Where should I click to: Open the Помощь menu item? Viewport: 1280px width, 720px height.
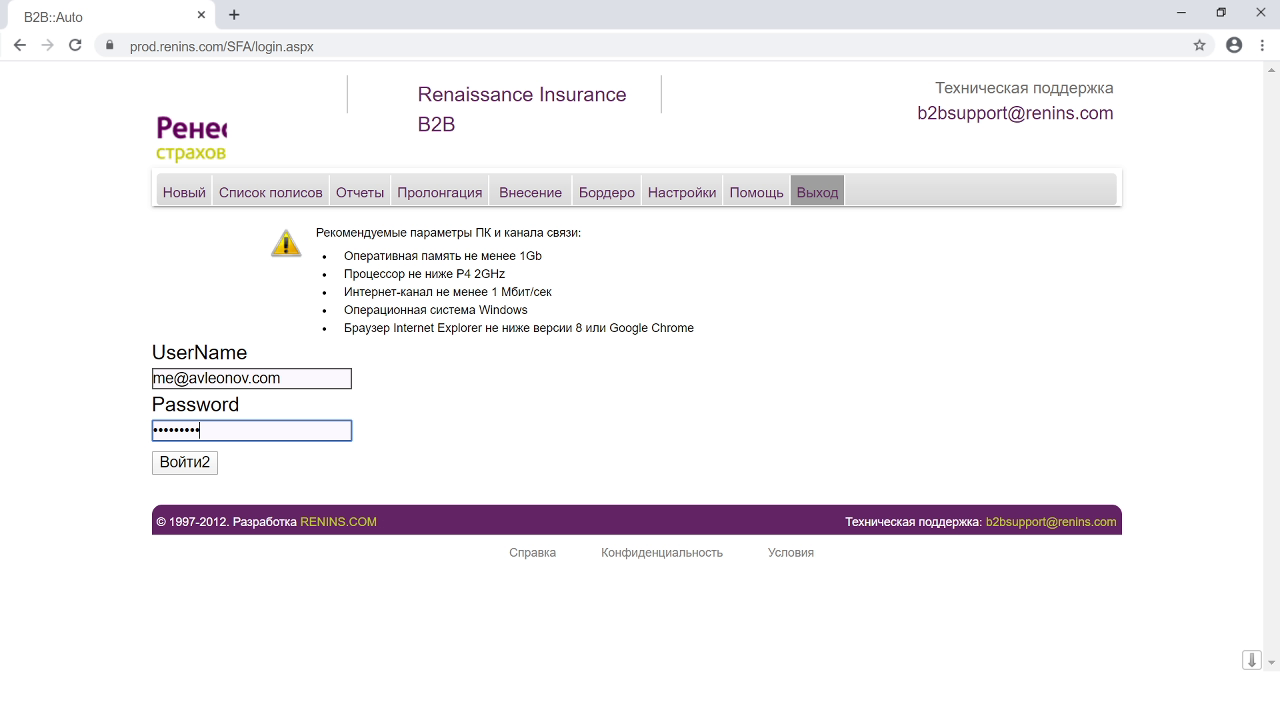(x=756, y=192)
